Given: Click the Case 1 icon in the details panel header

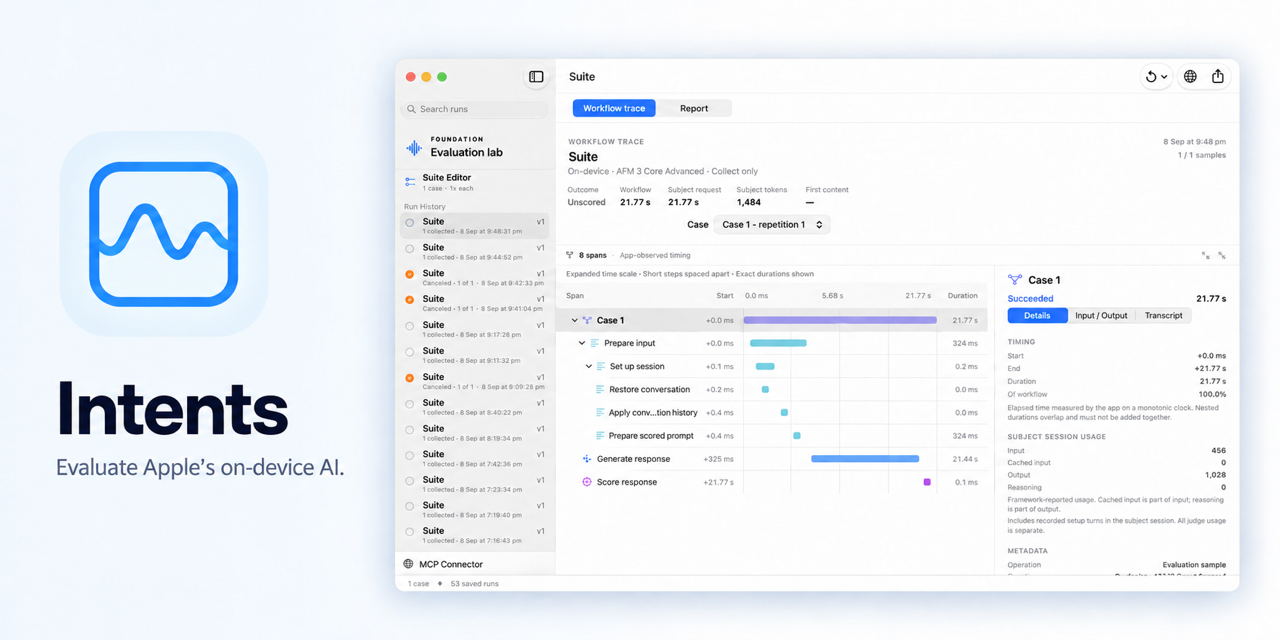Looking at the screenshot, I should 1015,280.
